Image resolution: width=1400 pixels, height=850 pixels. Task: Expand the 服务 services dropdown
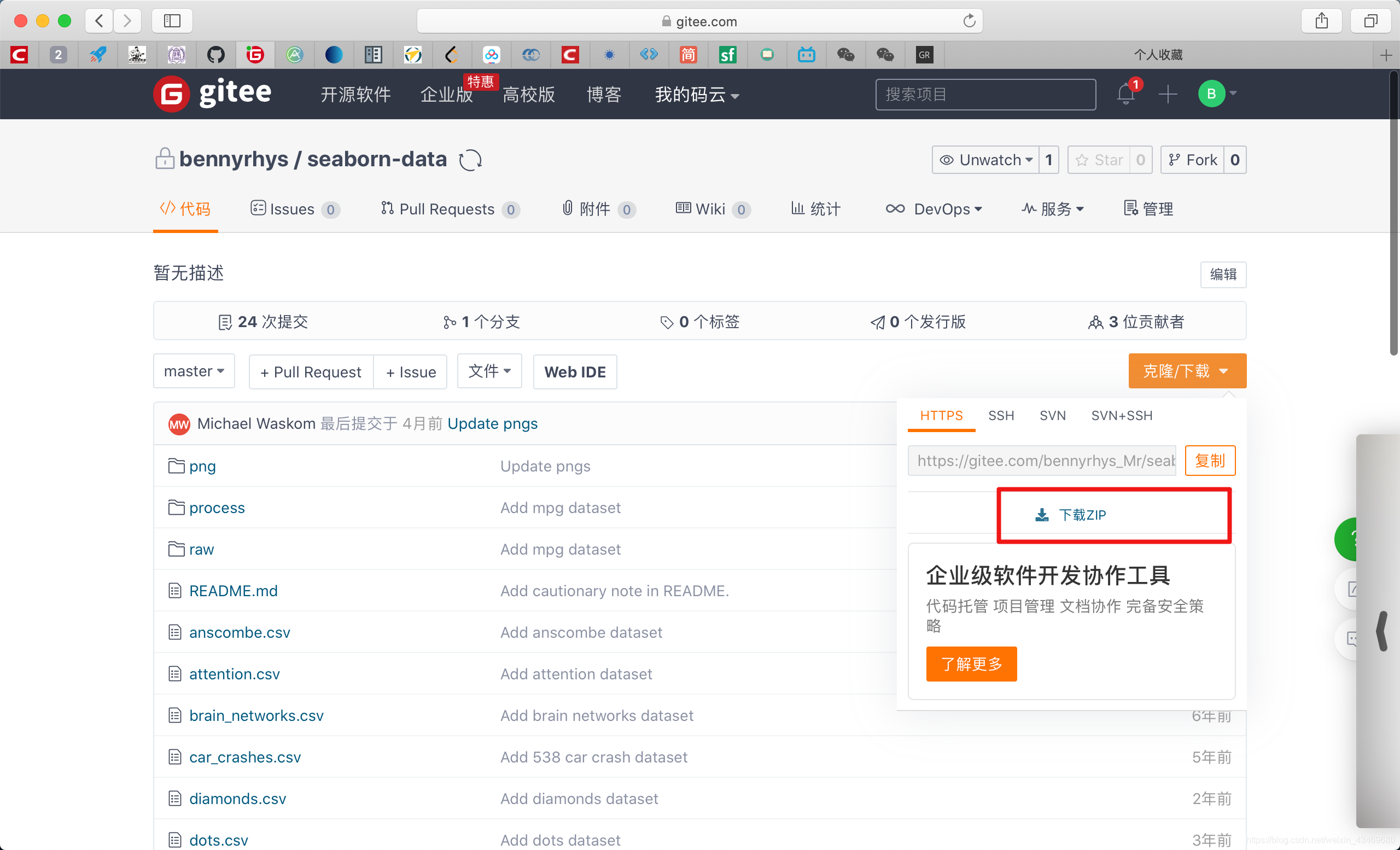(x=1052, y=209)
